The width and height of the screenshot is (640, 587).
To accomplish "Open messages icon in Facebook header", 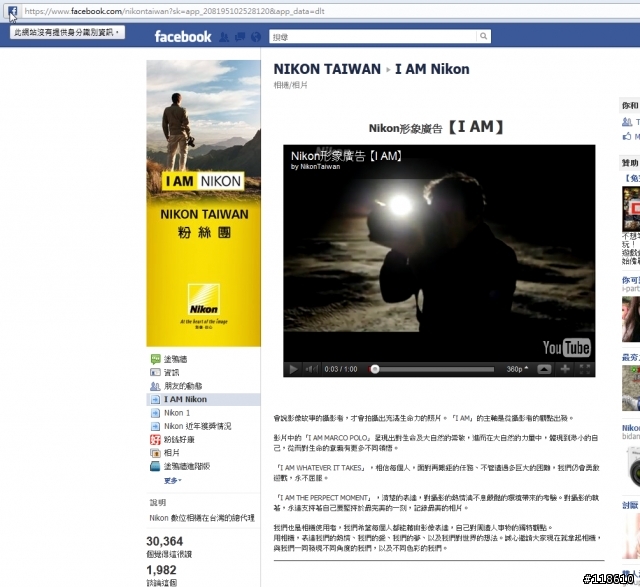I will click(240, 37).
